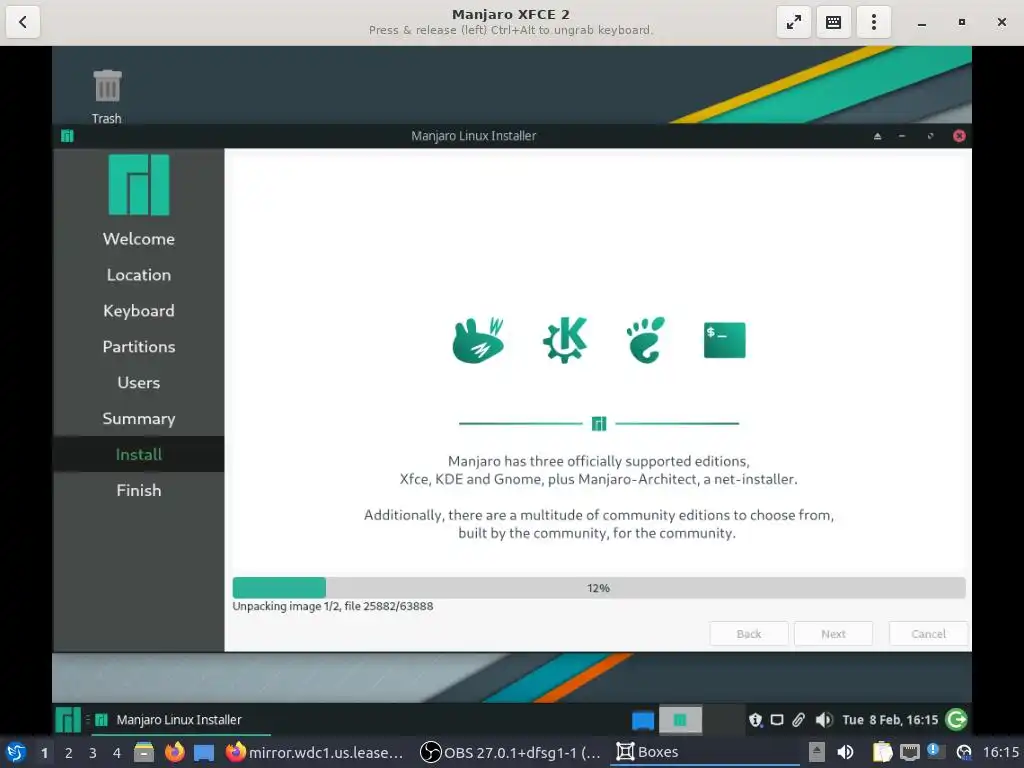
Task: Switch to host workspace 3
Action: [93, 753]
